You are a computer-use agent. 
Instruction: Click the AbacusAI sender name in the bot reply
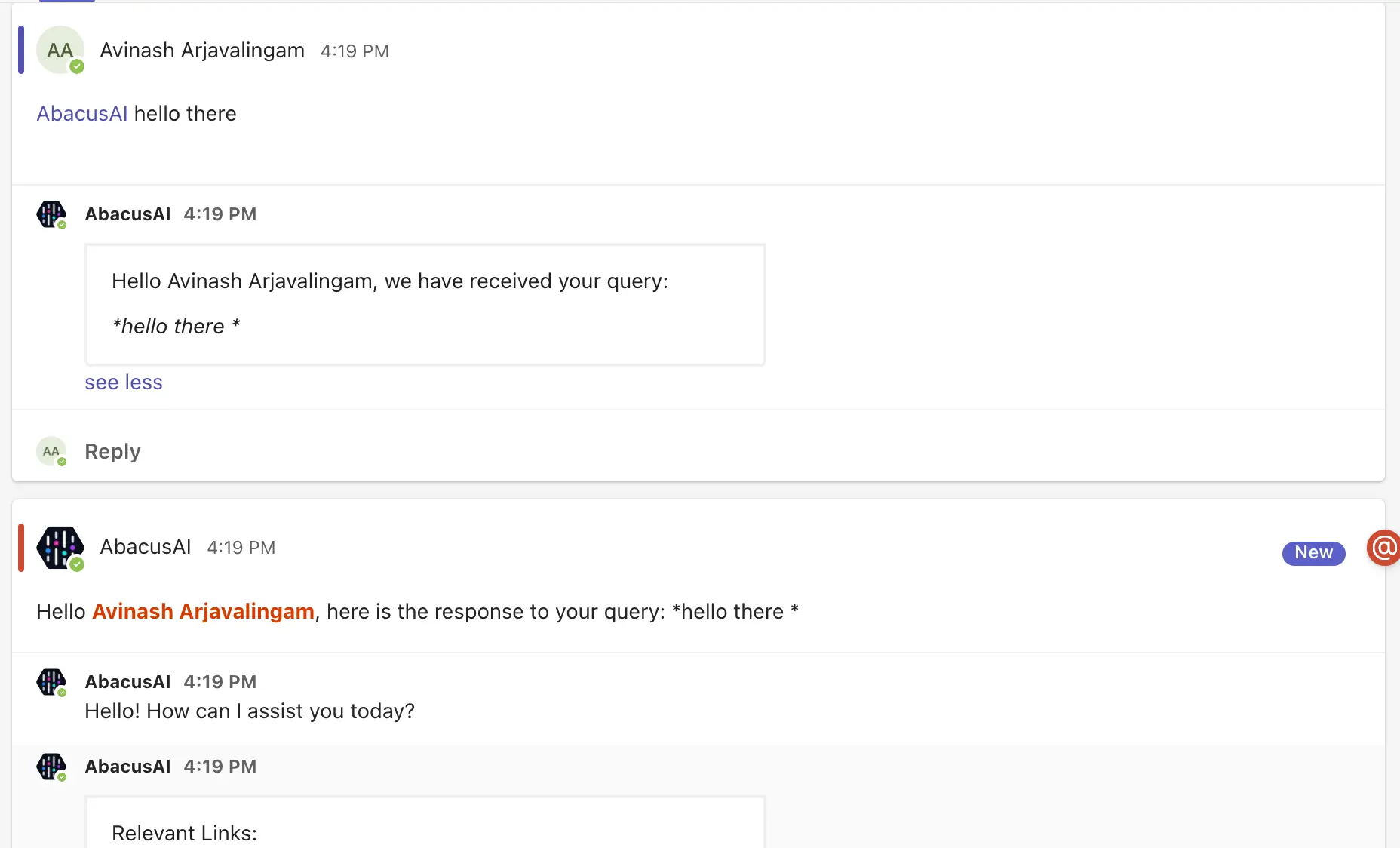[x=145, y=547]
